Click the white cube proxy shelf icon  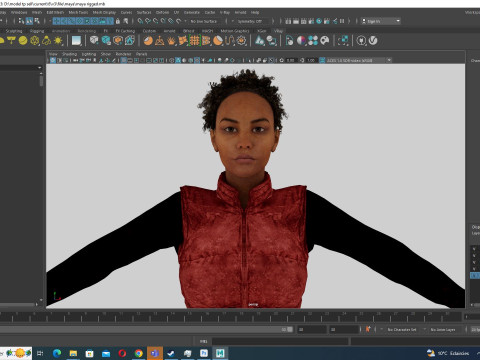click(x=94, y=41)
